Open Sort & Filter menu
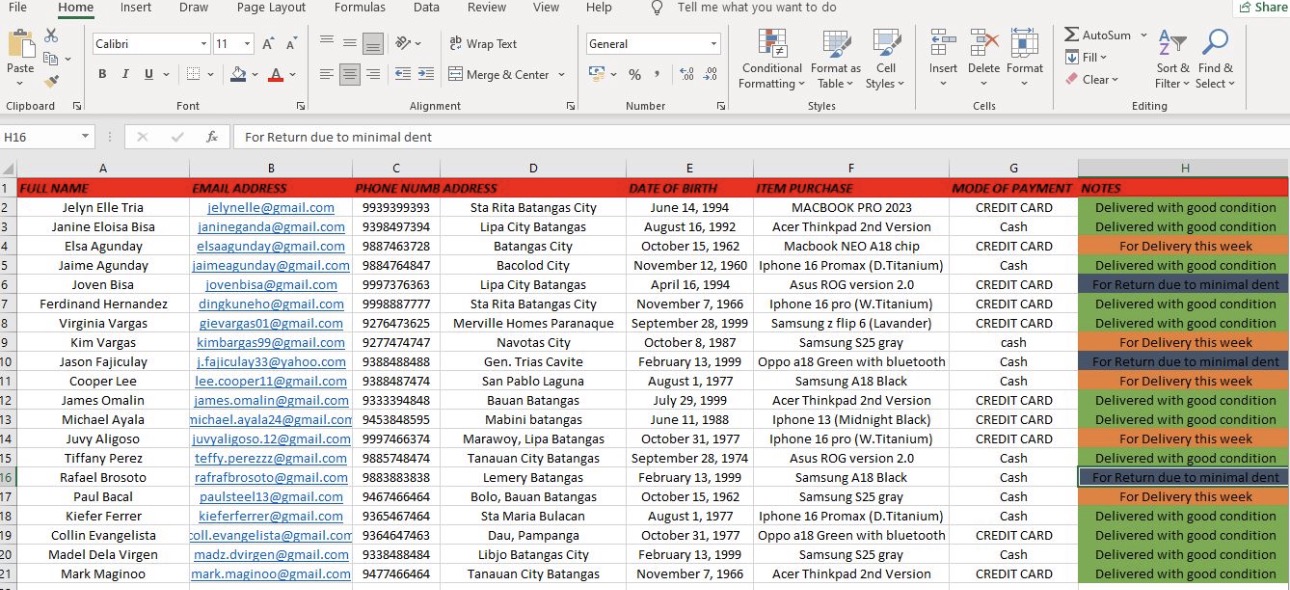The width and height of the screenshot is (1290, 590). pos(1173,59)
